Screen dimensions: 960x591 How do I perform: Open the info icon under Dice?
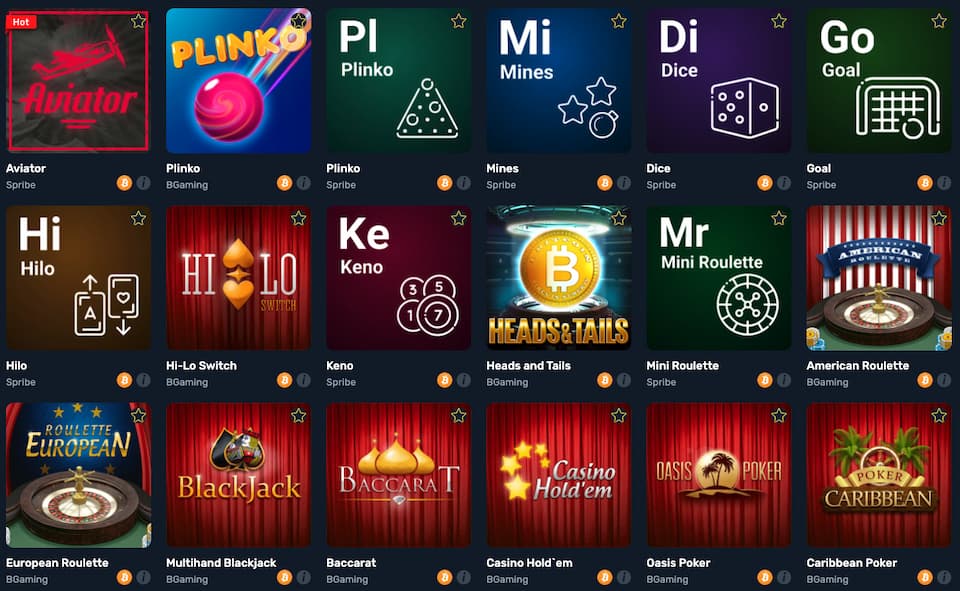(784, 183)
